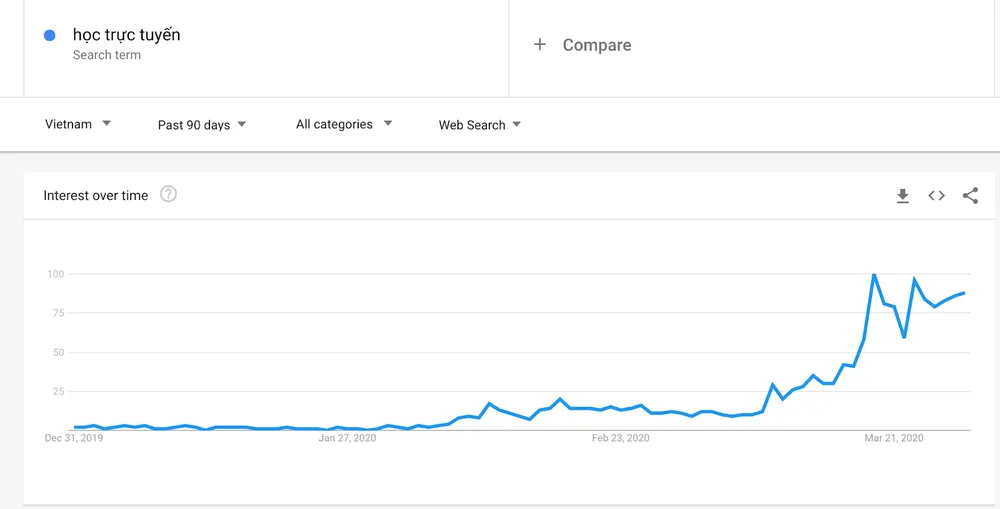Click the Dec 31, 2019 axis label
This screenshot has height=509, width=1000.
(74, 438)
